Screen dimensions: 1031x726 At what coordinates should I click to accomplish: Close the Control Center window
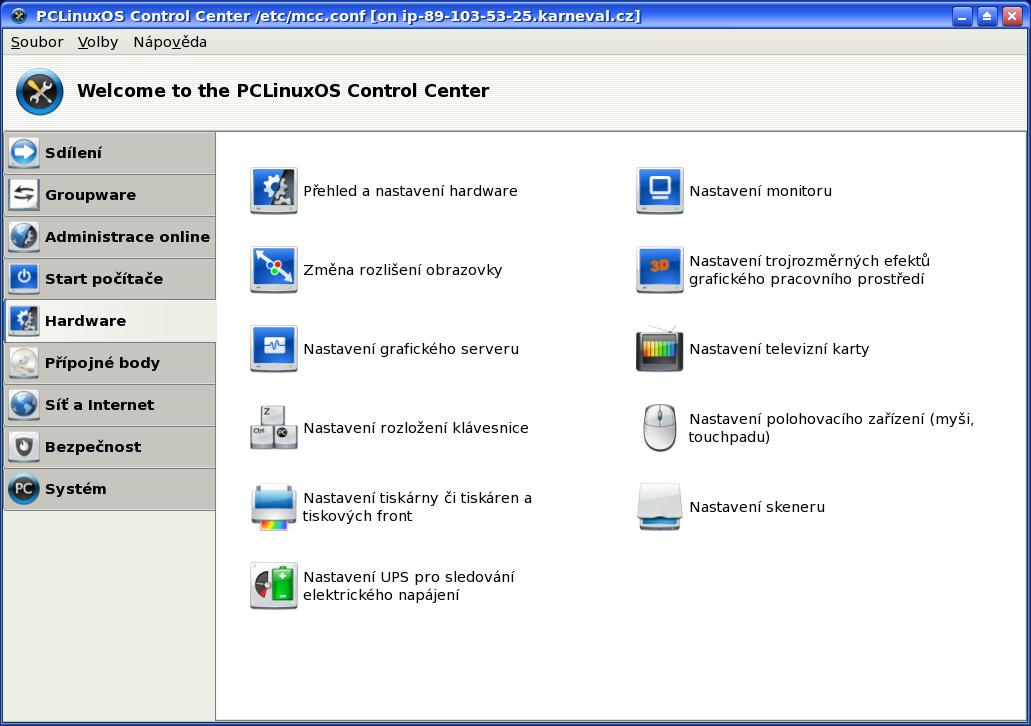coord(1012,16)
